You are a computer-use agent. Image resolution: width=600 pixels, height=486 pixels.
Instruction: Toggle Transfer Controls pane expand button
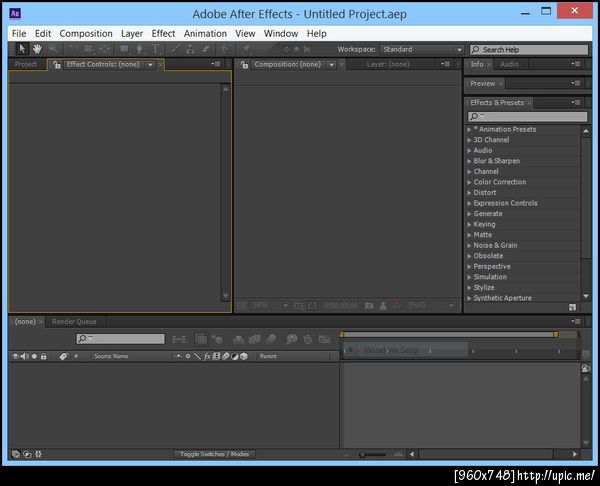coord(27,454)
